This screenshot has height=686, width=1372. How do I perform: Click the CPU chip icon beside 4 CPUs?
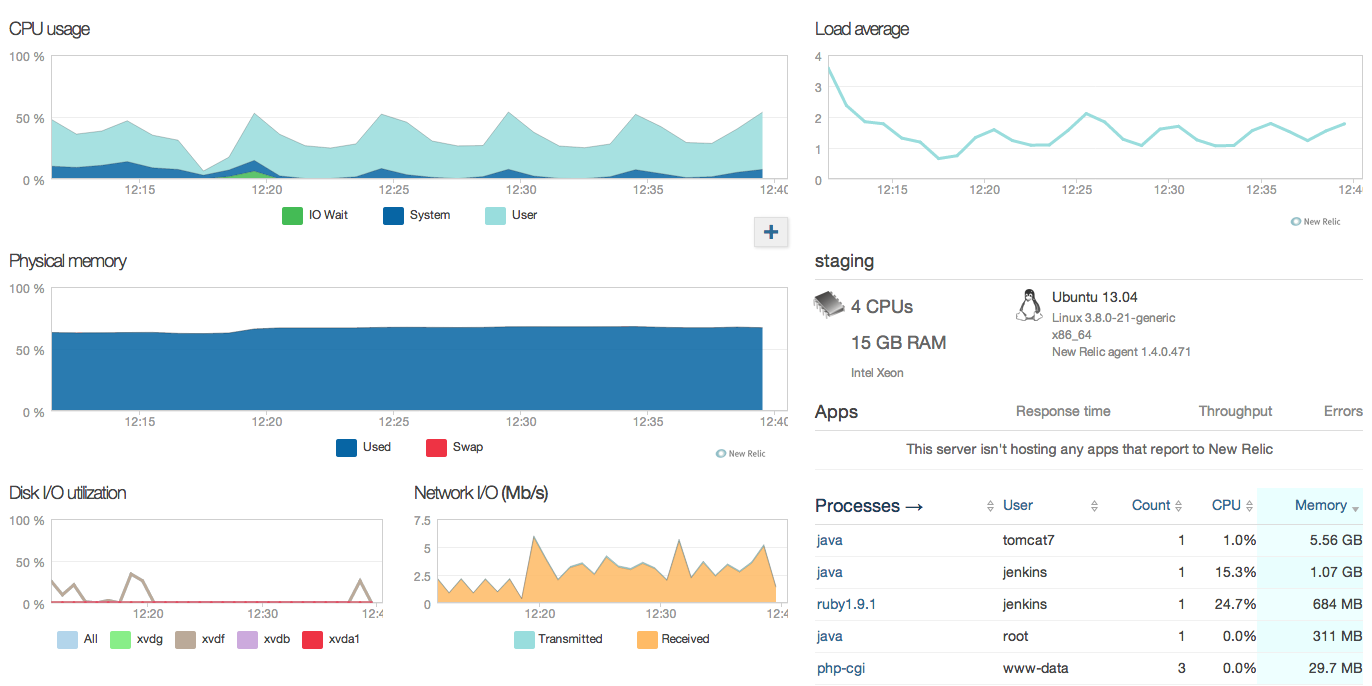pyautogui.click(x=829, y=304)
